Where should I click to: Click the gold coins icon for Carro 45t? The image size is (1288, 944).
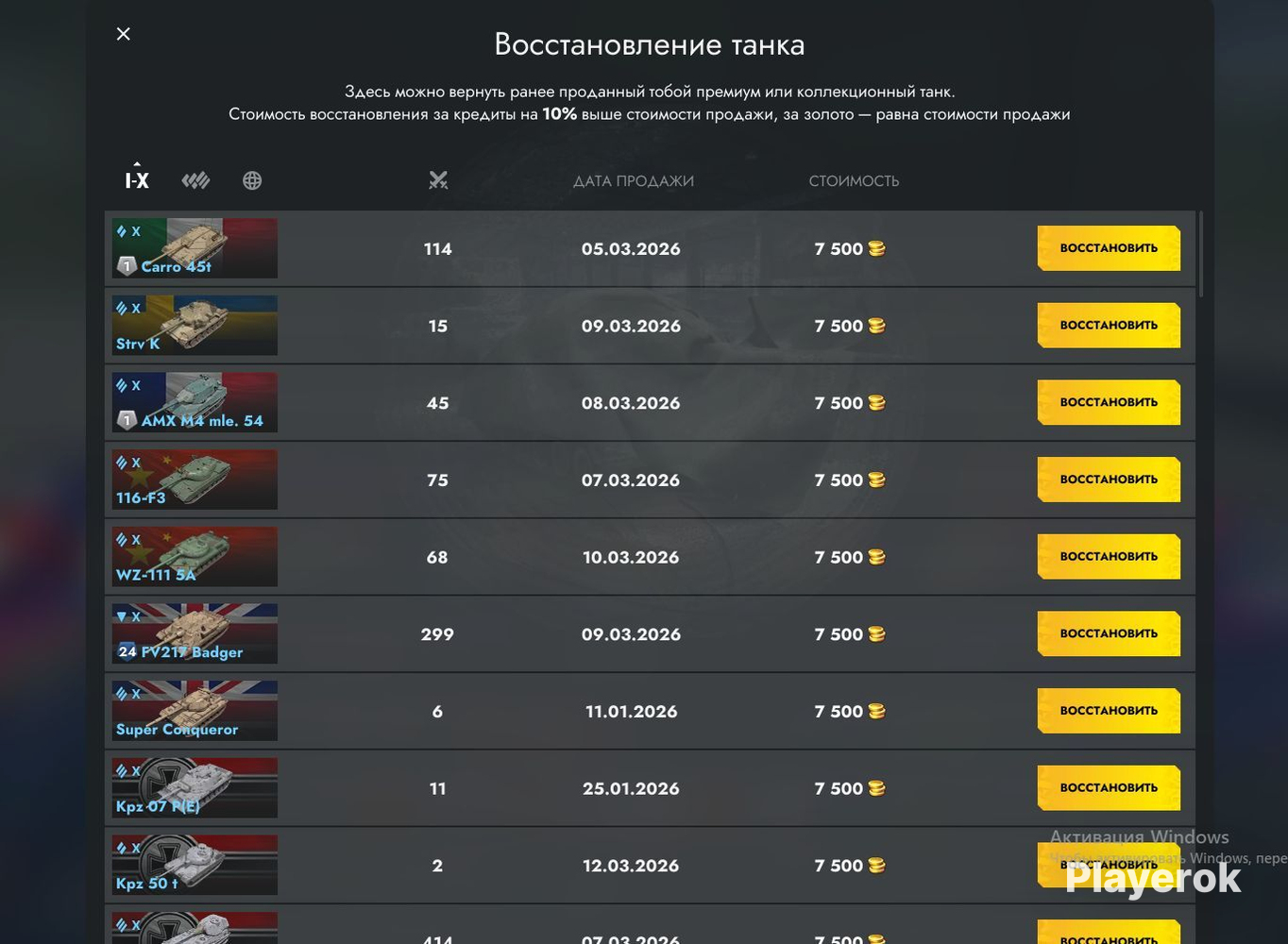point(877,249)
